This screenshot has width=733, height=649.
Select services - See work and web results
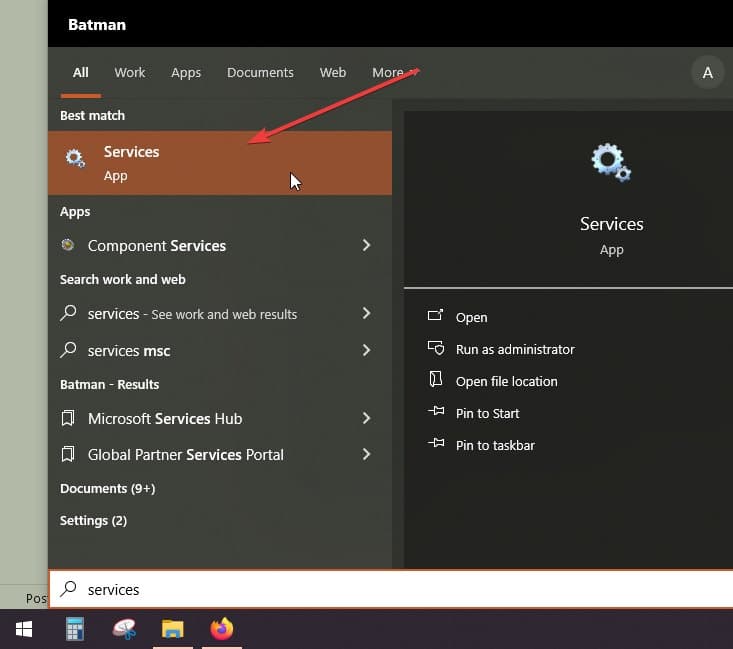click(x=220, y=314)
